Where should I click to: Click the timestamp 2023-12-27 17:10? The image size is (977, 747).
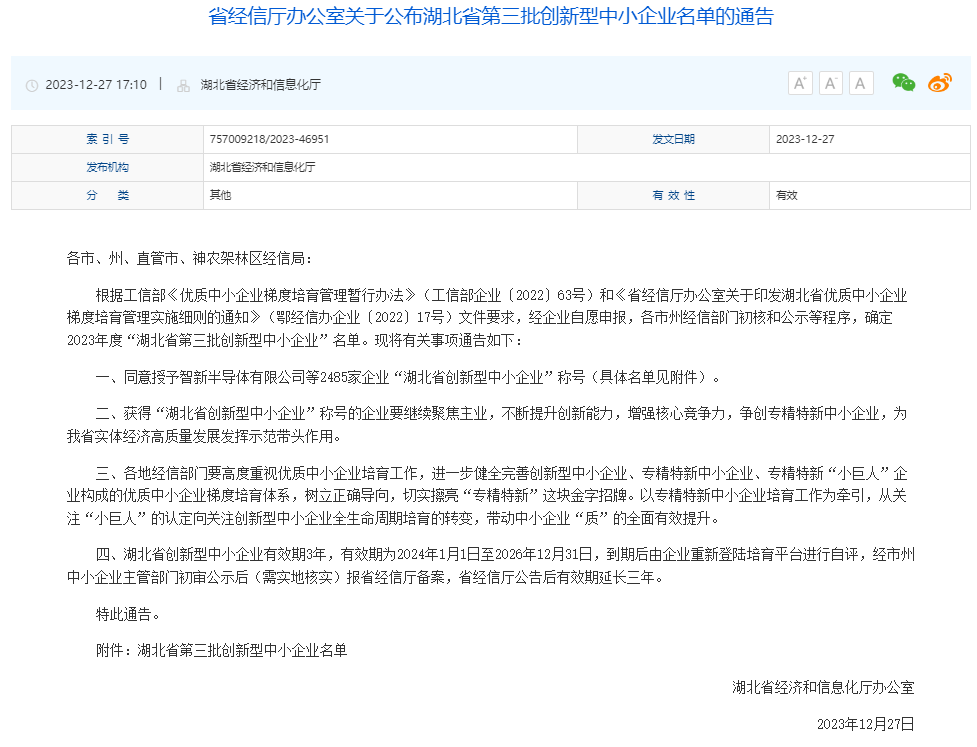click(x=96, y=85)
